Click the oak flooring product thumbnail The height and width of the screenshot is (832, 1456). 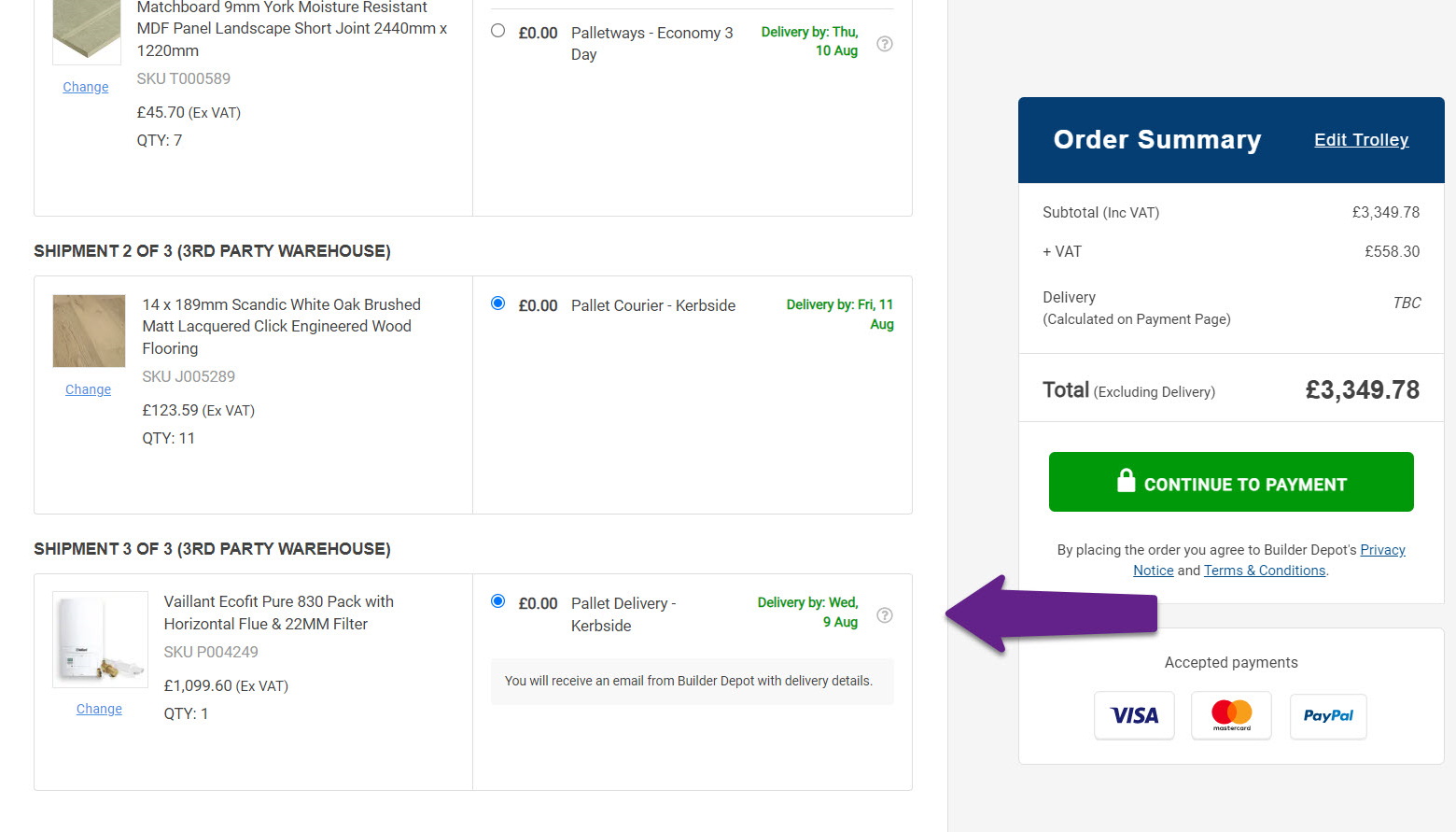tap(89, 331)
